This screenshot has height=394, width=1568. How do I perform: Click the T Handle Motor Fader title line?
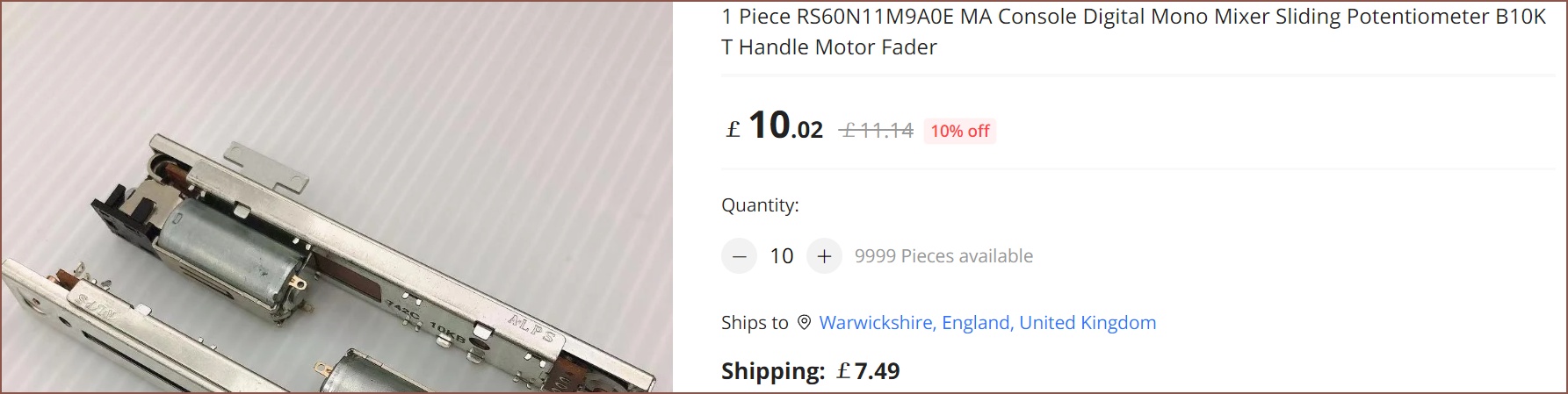pyautogui.click(x=829, y=47)
